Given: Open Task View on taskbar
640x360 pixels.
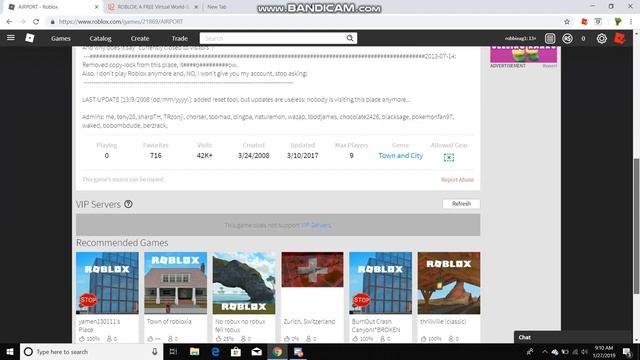Looking at the screenshot, I should point(173,351).
